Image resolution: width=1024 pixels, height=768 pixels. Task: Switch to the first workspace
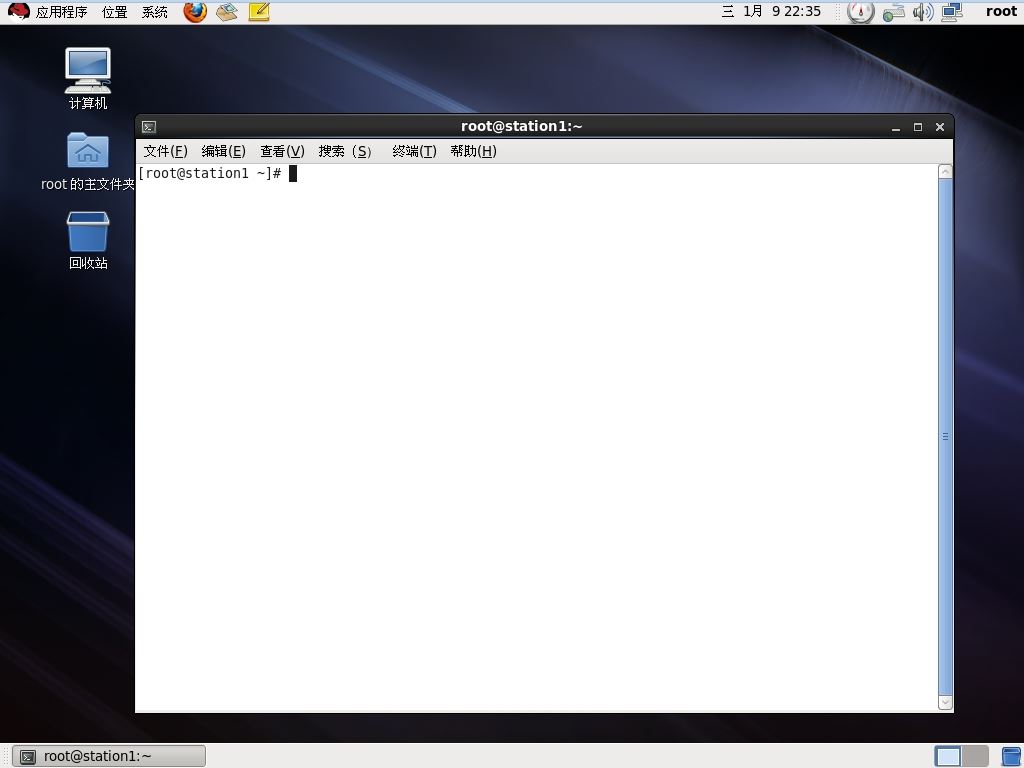(x=948, y=756)
